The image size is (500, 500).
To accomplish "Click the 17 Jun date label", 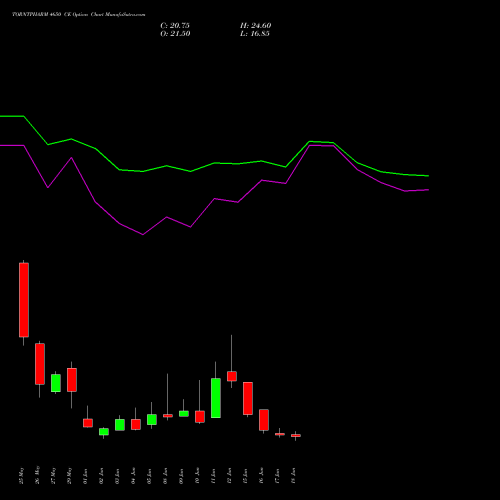I will (x=278, y=476).
